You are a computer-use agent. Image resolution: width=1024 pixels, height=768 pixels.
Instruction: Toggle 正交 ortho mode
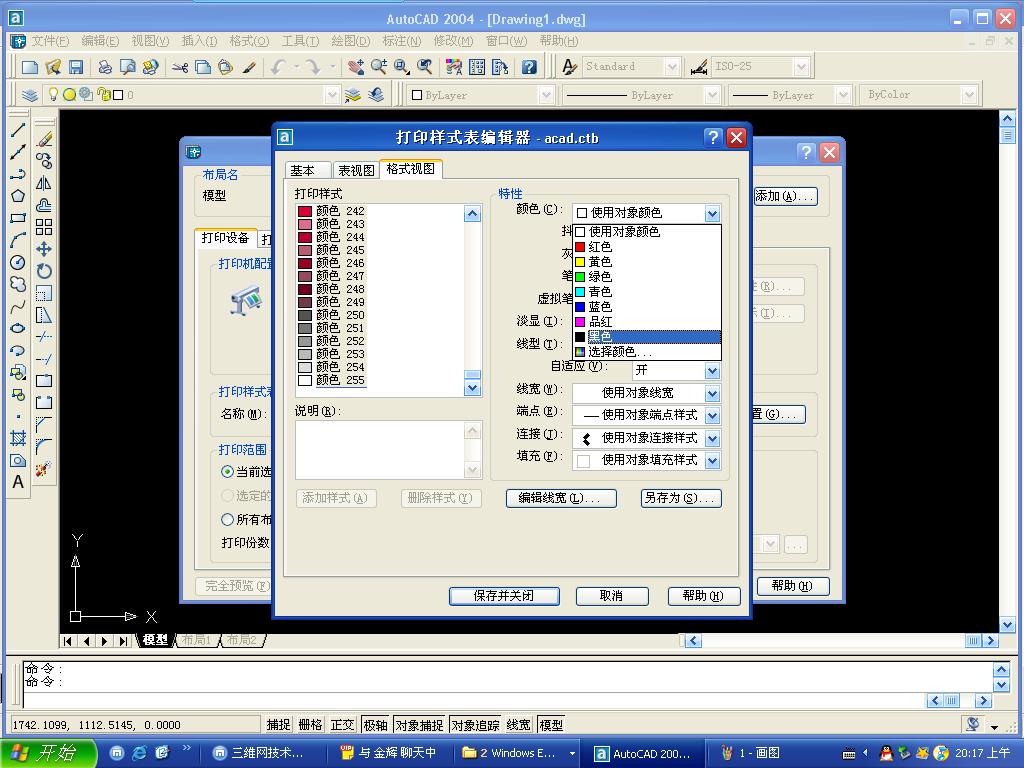(342, 725)
